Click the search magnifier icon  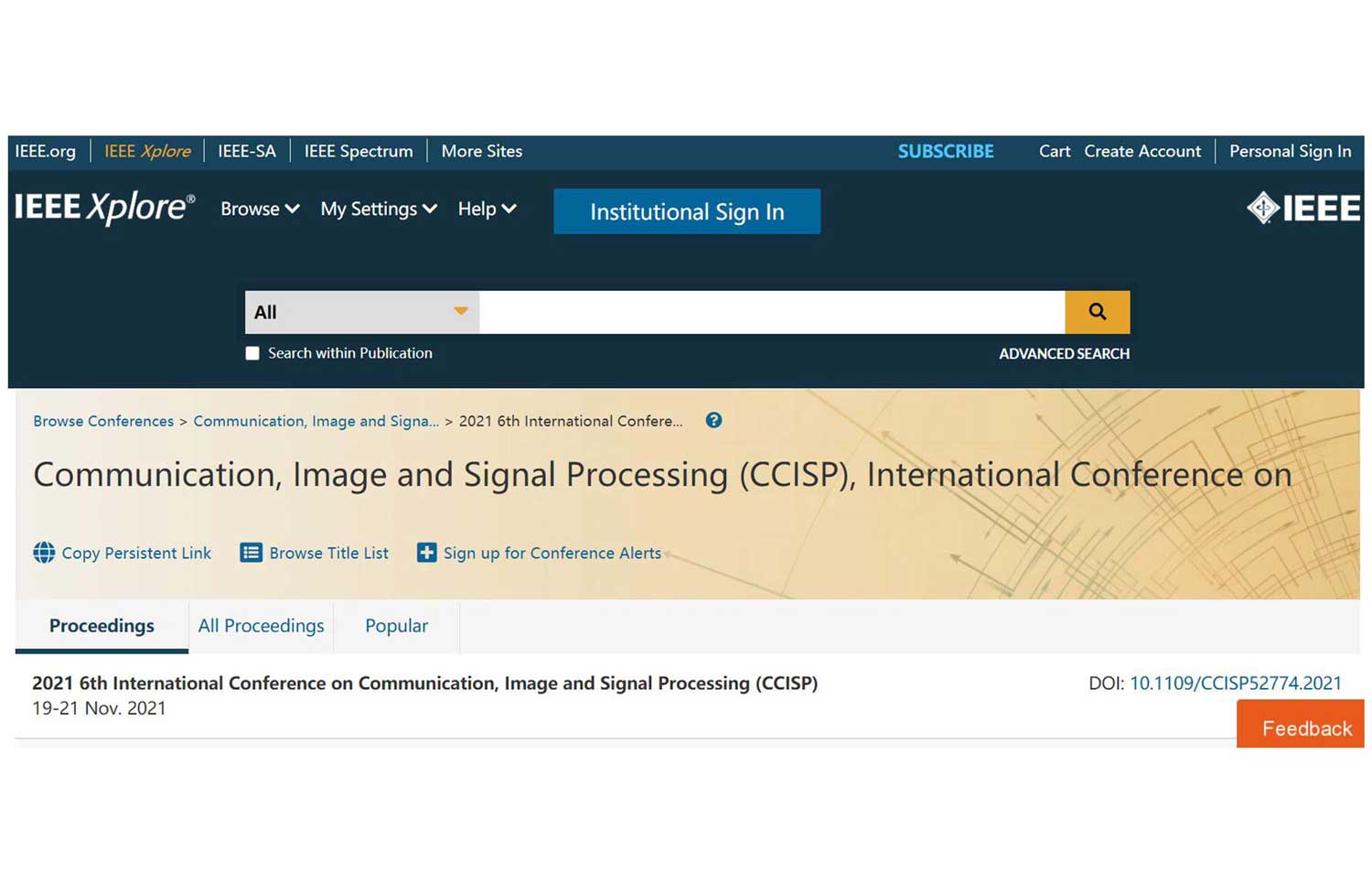coord(1096,311)
